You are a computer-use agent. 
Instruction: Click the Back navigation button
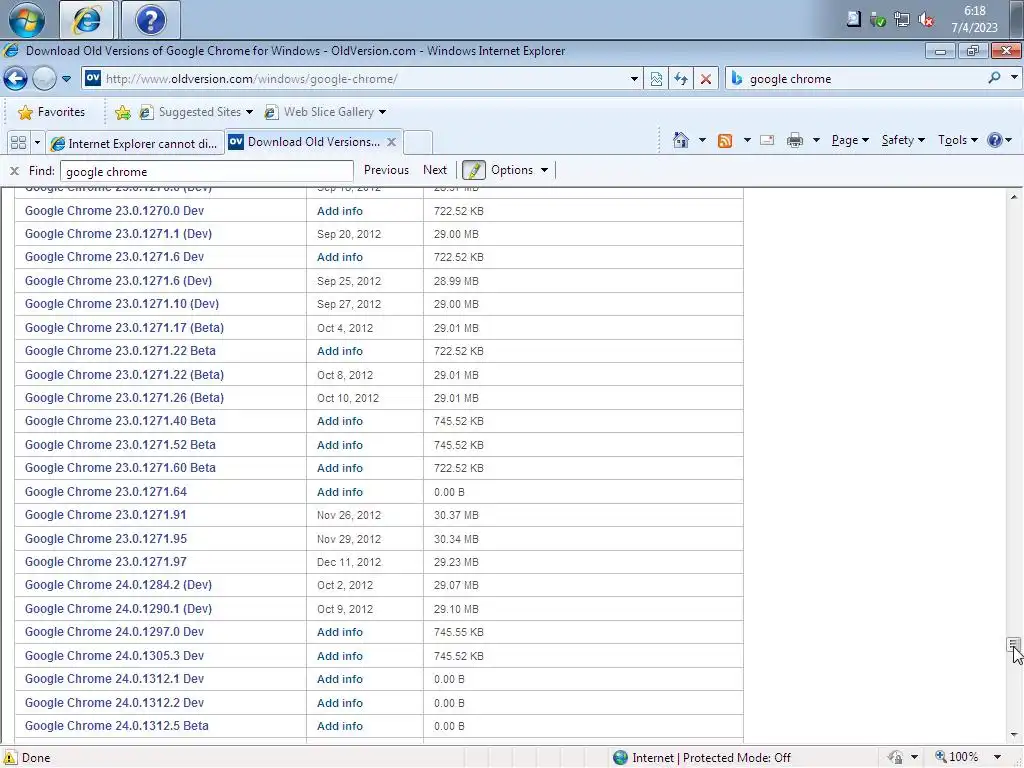coord(15,79)
